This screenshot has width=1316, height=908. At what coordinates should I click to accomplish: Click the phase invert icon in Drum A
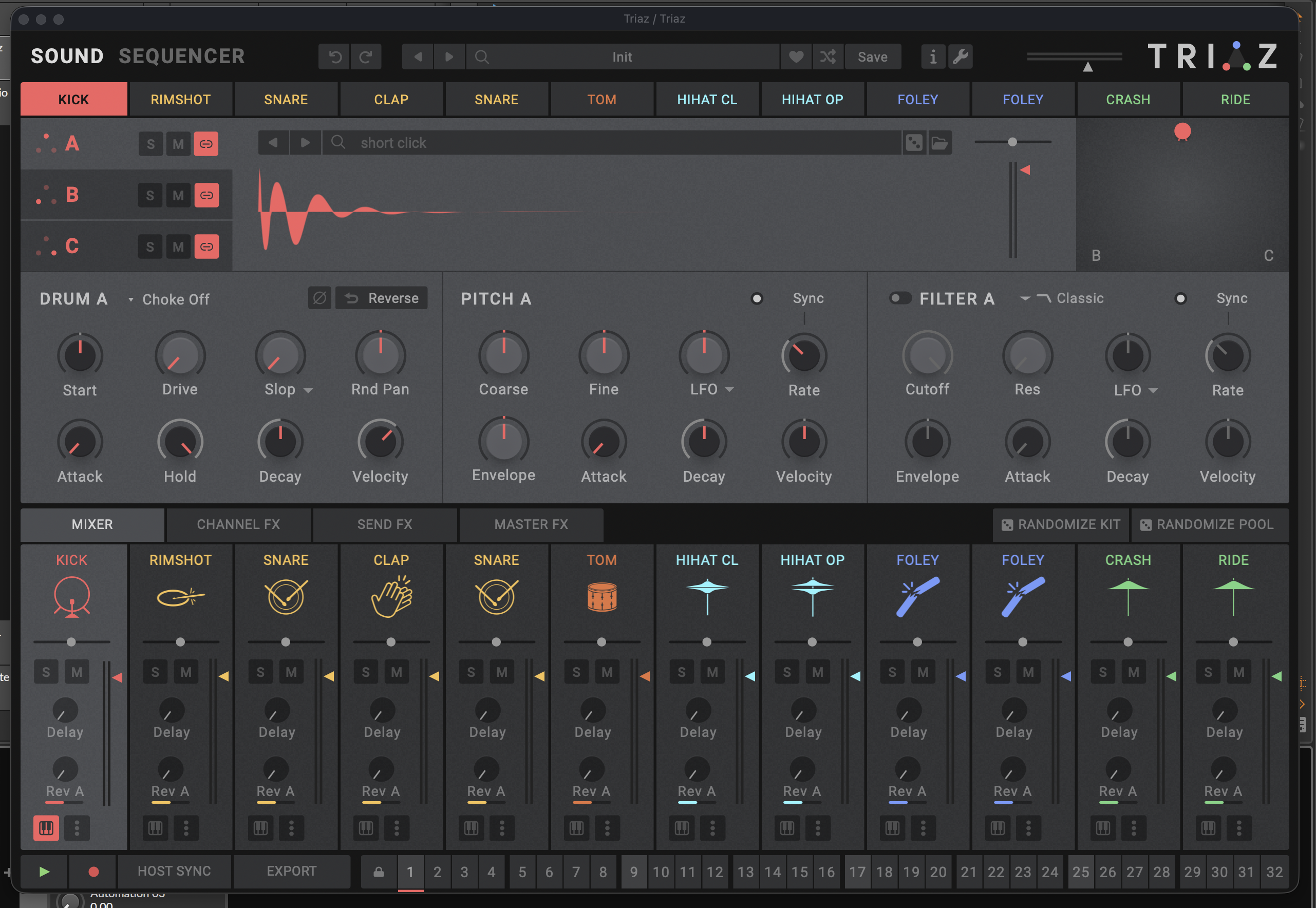pos(320,298)
